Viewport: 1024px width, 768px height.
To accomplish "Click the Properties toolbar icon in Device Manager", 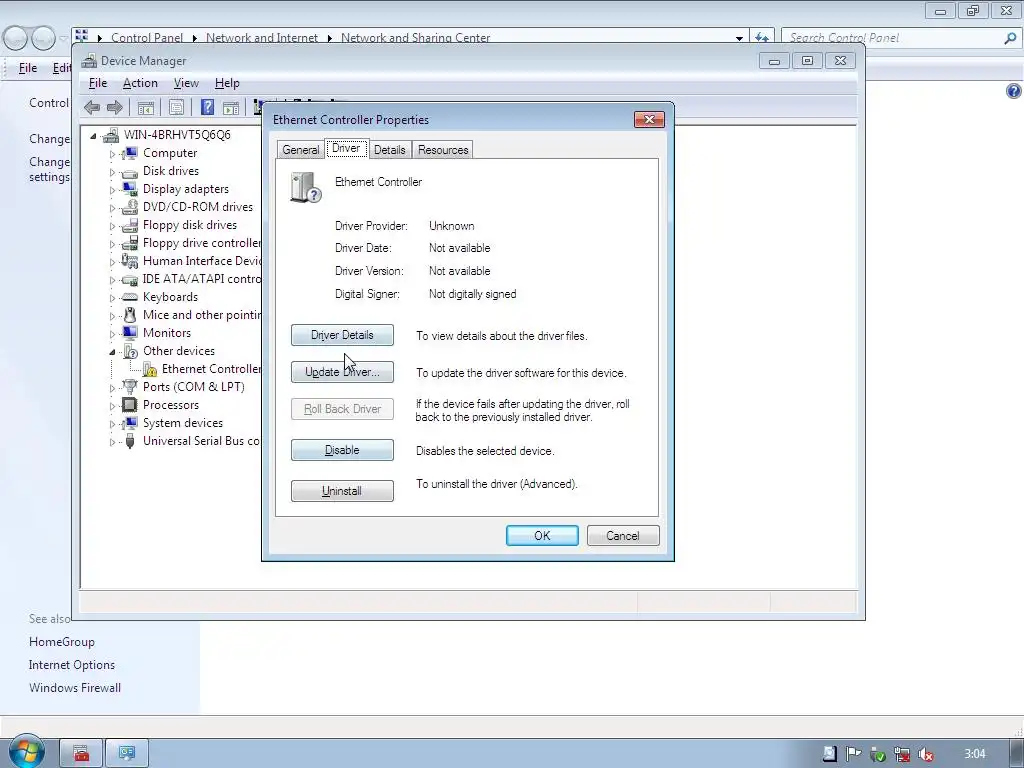I will coord(176,107).
